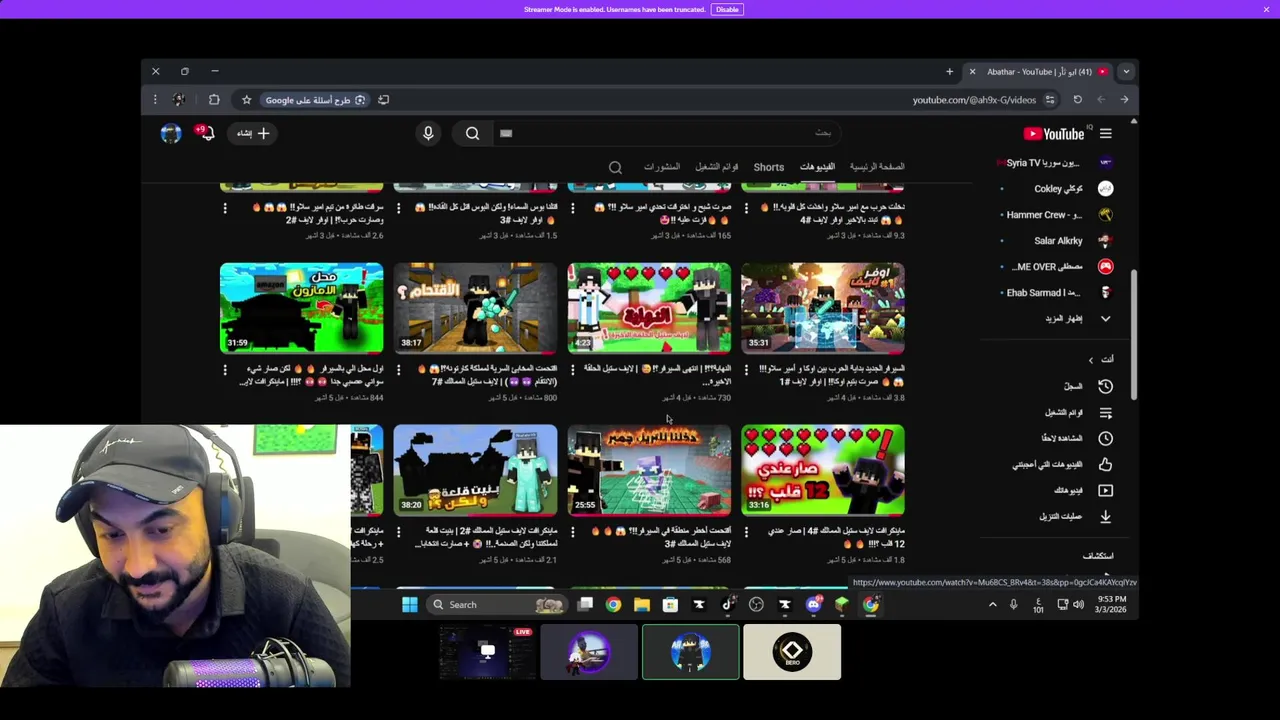Show hidden system tray icons chevron
This screenshot has width=1280, height=720.
[x=992, y=604]
